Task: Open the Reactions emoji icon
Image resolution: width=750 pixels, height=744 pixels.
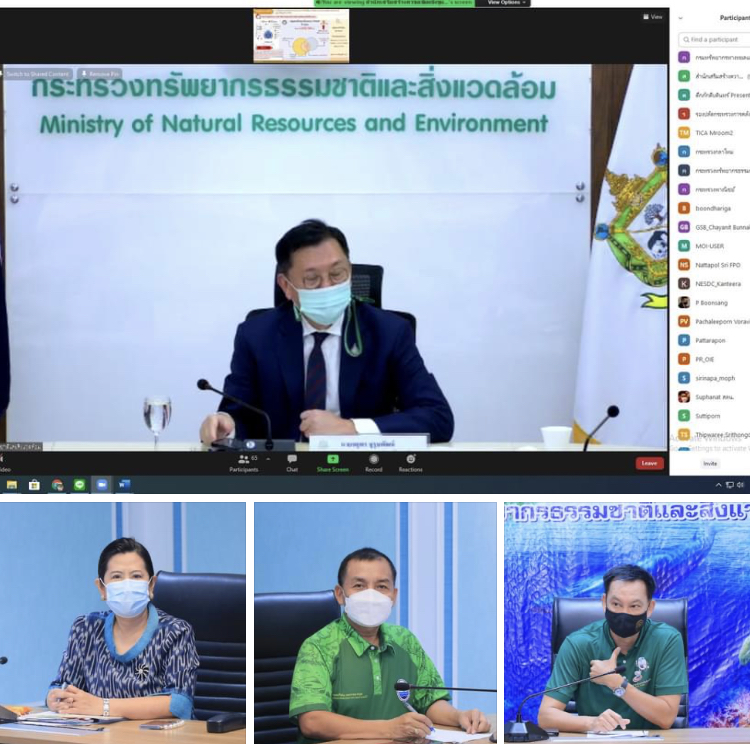Action: coord(410,459)
